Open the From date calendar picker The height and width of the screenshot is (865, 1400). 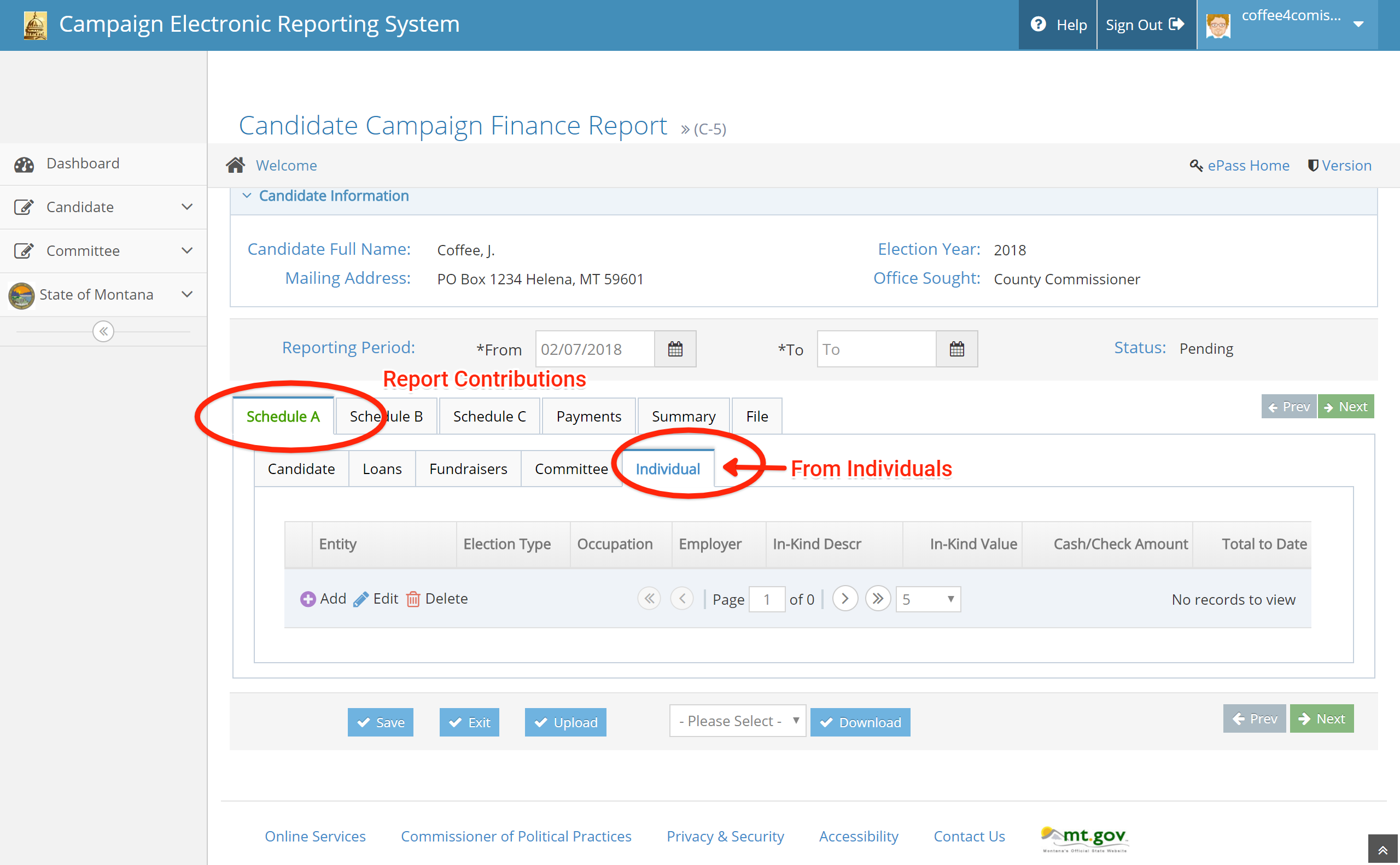[x=675, y=349]
